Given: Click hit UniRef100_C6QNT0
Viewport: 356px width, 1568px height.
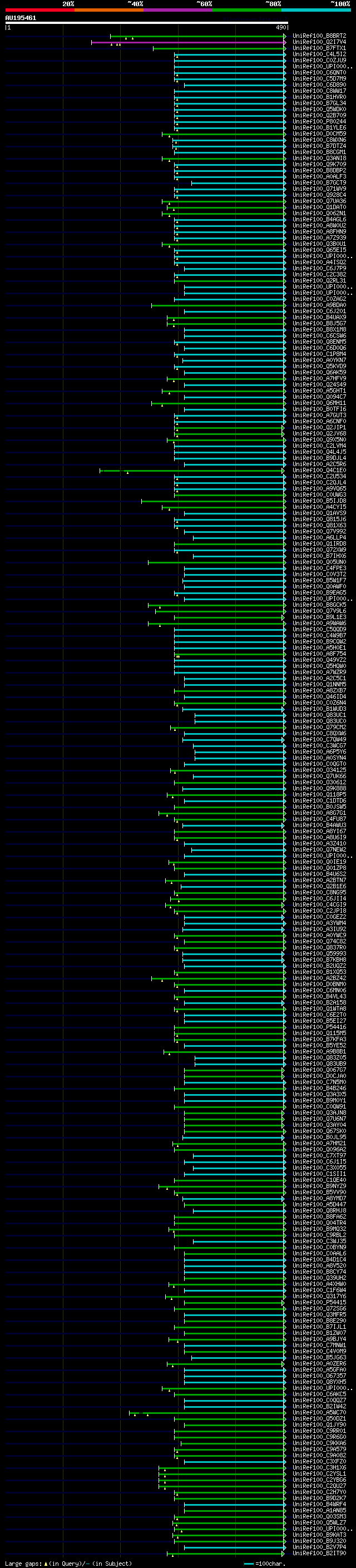Looking at the screenshot, I should click(x=319, y=72).
